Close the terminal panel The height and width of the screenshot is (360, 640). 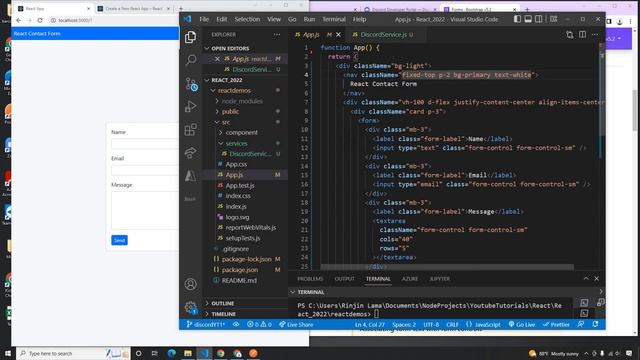click(x=597, y=278)
